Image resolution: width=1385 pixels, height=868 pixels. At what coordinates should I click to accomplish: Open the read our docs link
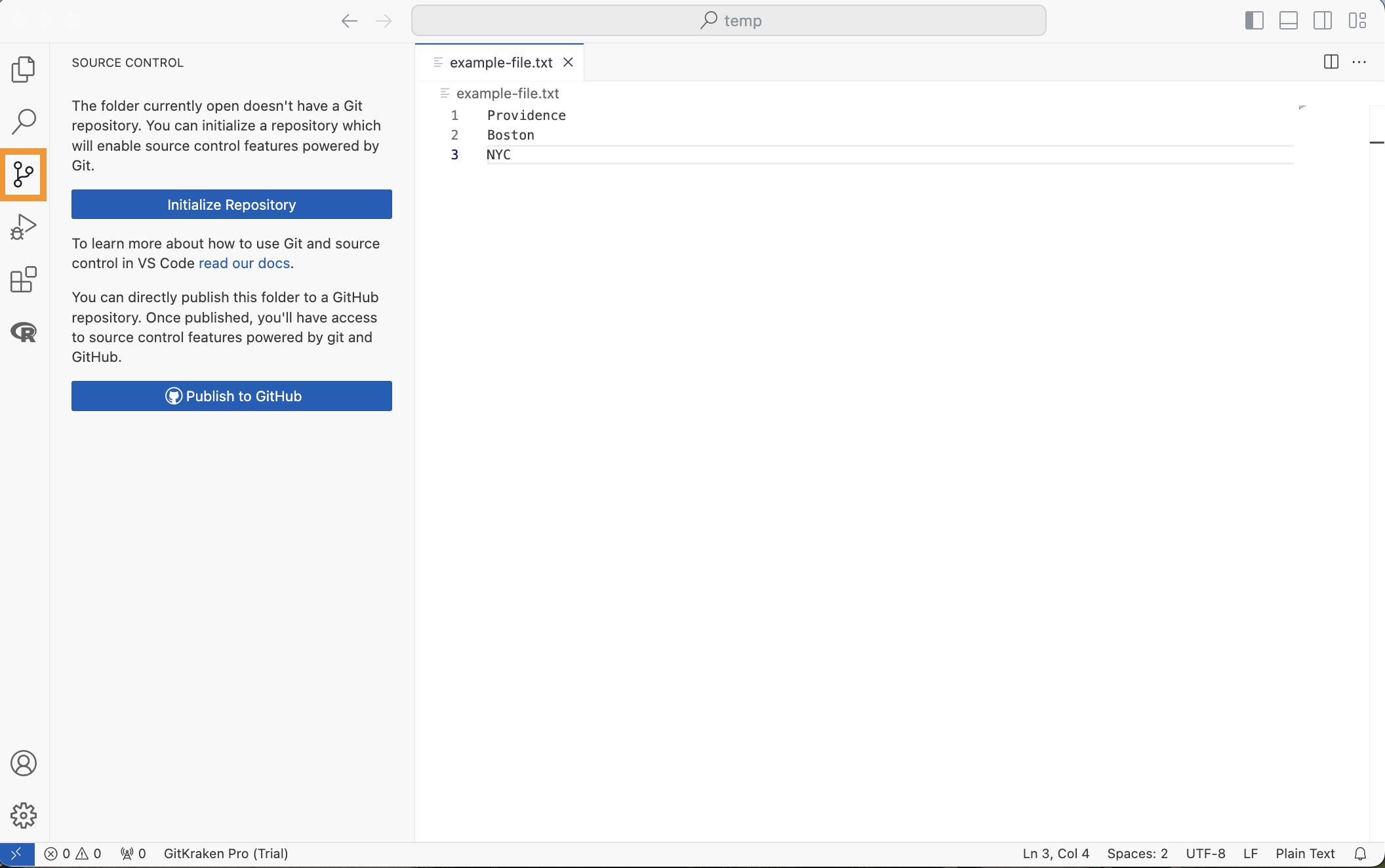pyautogui.click(x=244, y=263)
